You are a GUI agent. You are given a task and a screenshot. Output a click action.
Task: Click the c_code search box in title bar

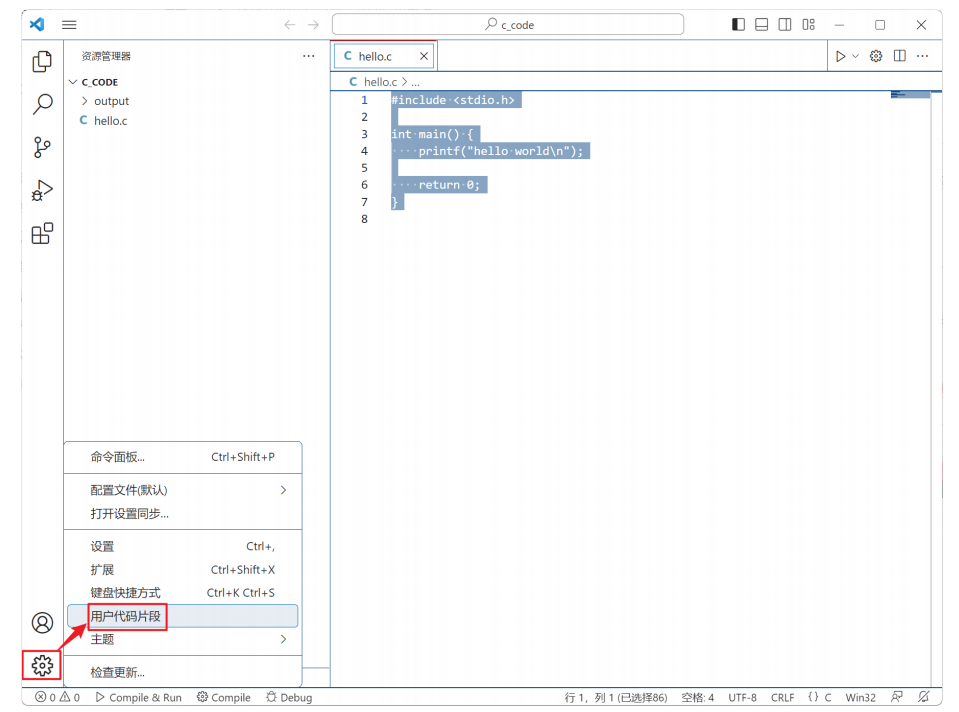[x=508, y=25]
